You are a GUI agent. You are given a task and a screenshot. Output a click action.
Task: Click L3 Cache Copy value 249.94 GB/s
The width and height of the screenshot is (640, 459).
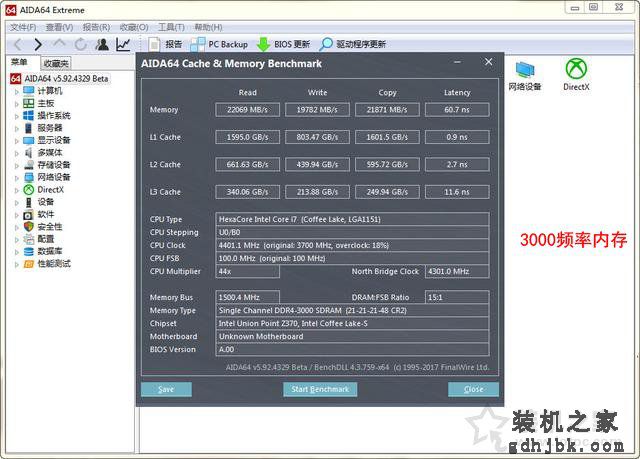pos(387,192)
